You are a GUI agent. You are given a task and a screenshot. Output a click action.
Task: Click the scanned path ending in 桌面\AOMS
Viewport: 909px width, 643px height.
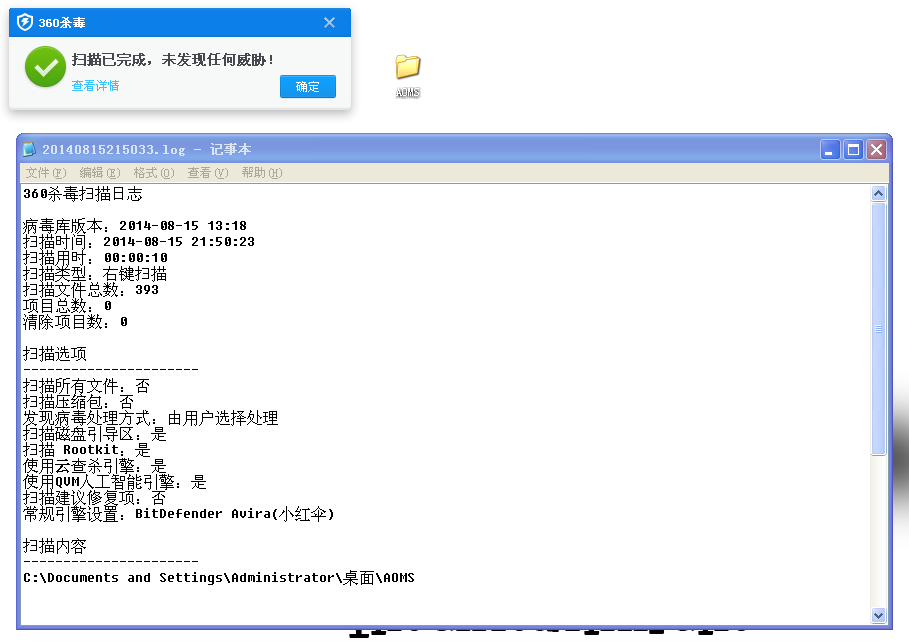click(219, 578)
